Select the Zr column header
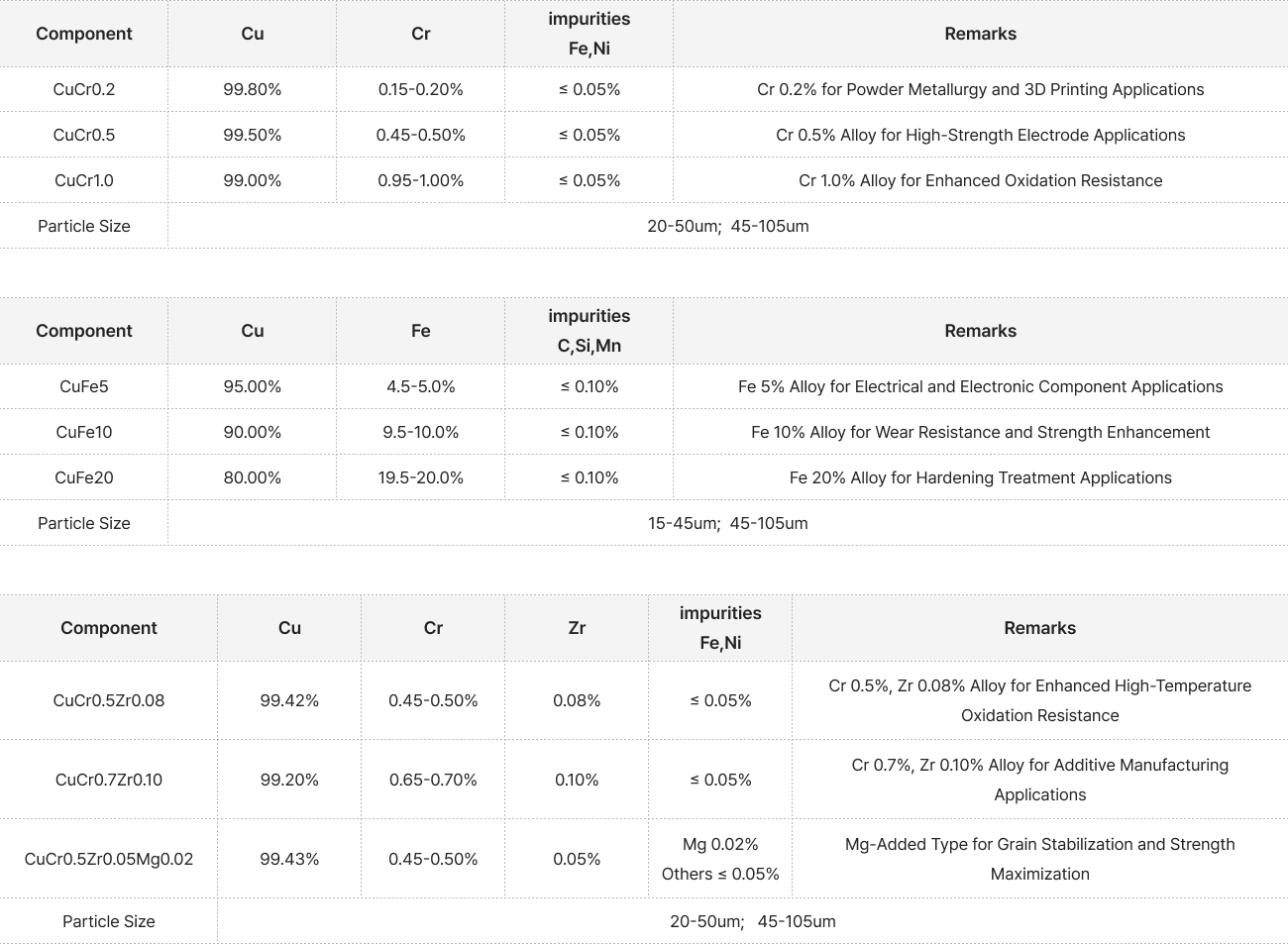 [577, 628]
